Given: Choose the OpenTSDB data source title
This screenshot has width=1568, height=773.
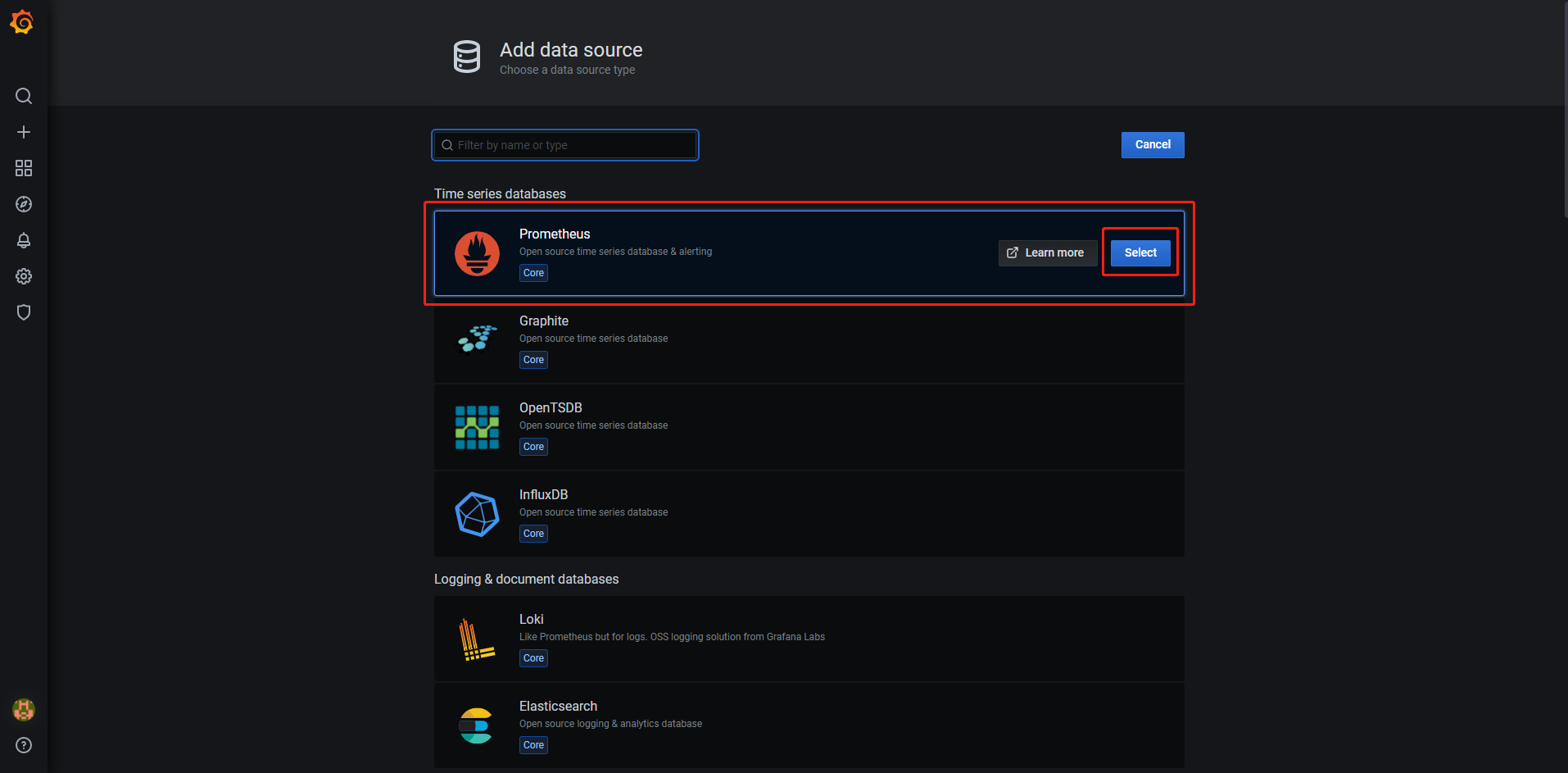Looking at the screenshot, I should click(x=551, y=407).
